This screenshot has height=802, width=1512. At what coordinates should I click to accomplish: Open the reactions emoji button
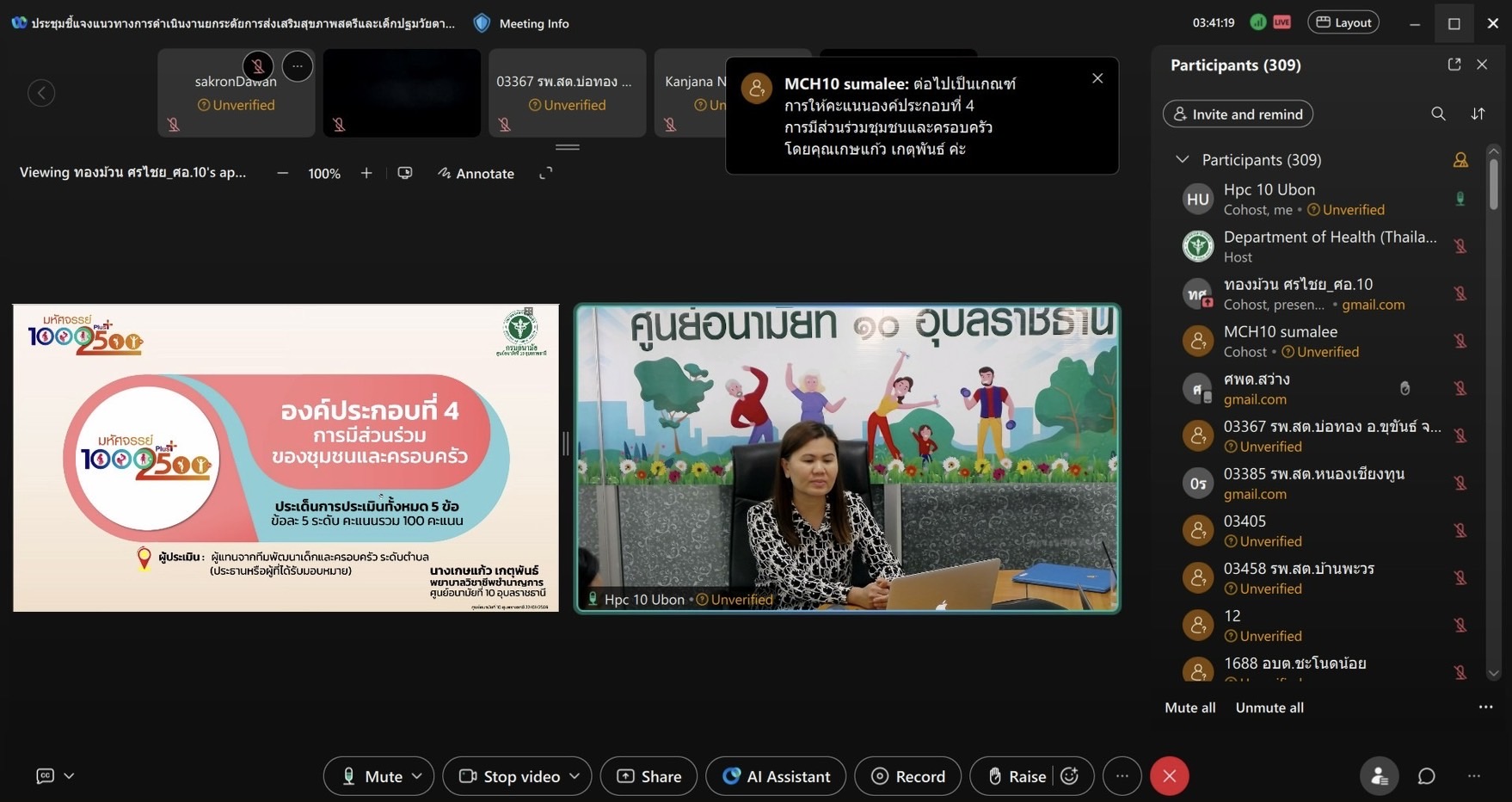(x=1070, y=776)
